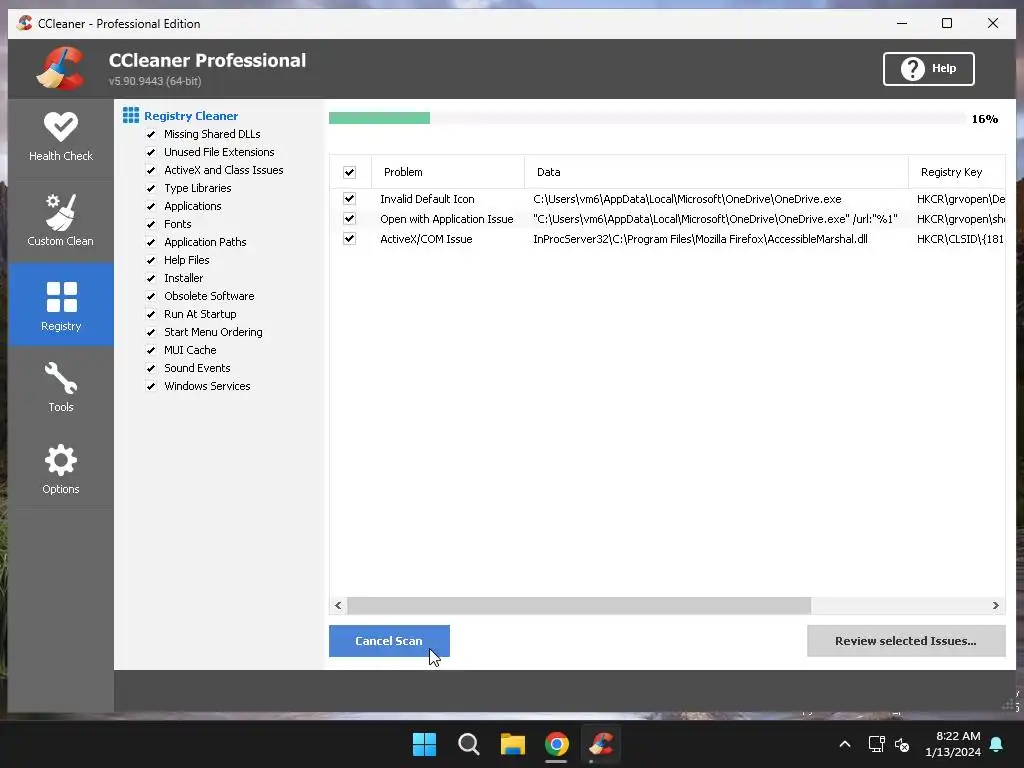Select the OneDrive.exe Invalid Default Icon data
The height and width of the screenshot is (768, 1024).
coord(687,199)
